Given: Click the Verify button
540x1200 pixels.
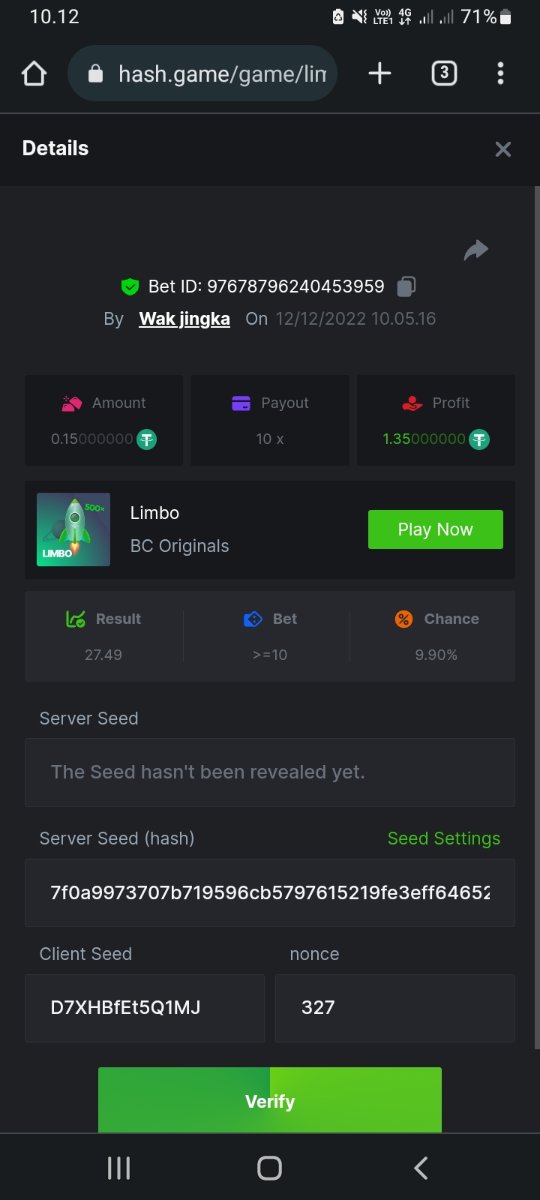Looking at the screenshot, I should pyautogui.click(x=270, y=1100).
